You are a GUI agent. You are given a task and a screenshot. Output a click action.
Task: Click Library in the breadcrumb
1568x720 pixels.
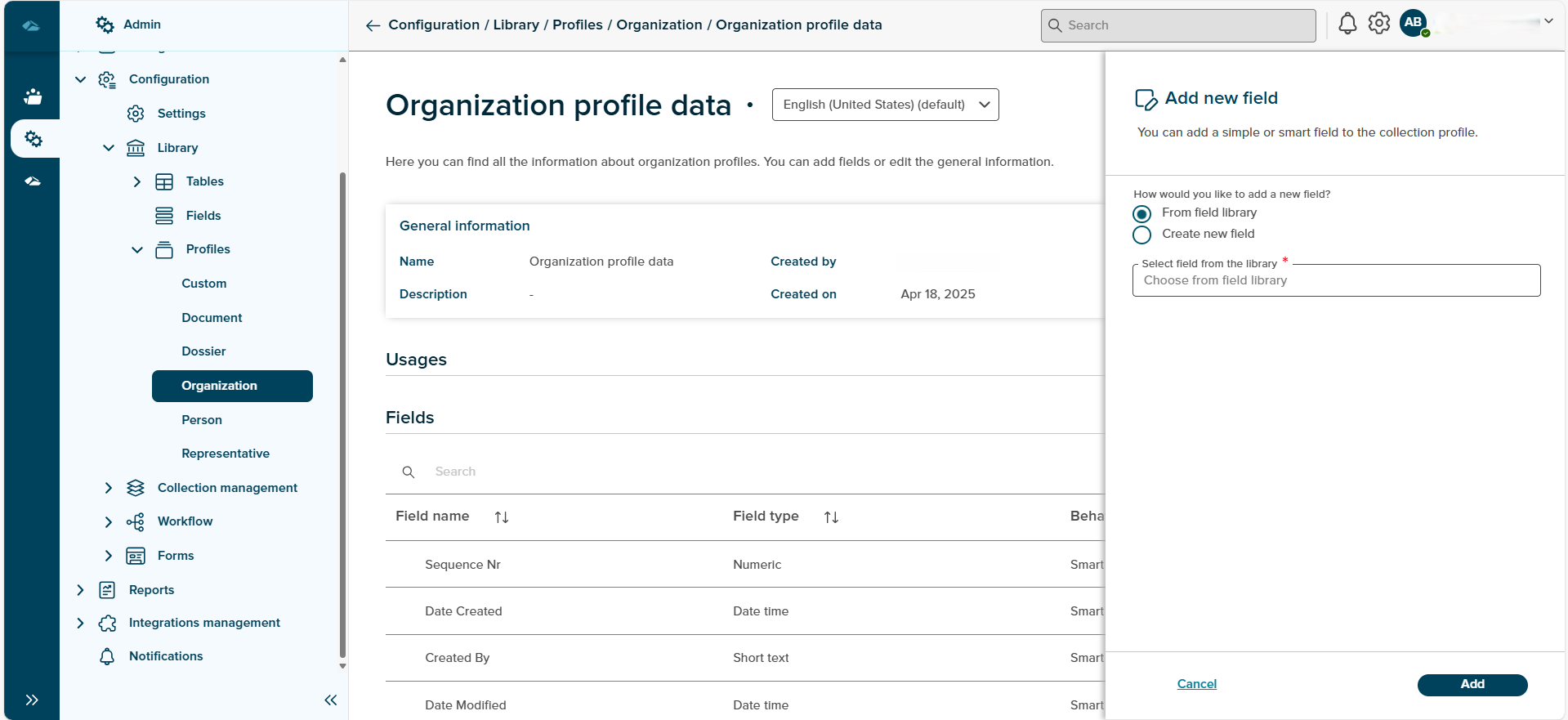pos(516,25)
